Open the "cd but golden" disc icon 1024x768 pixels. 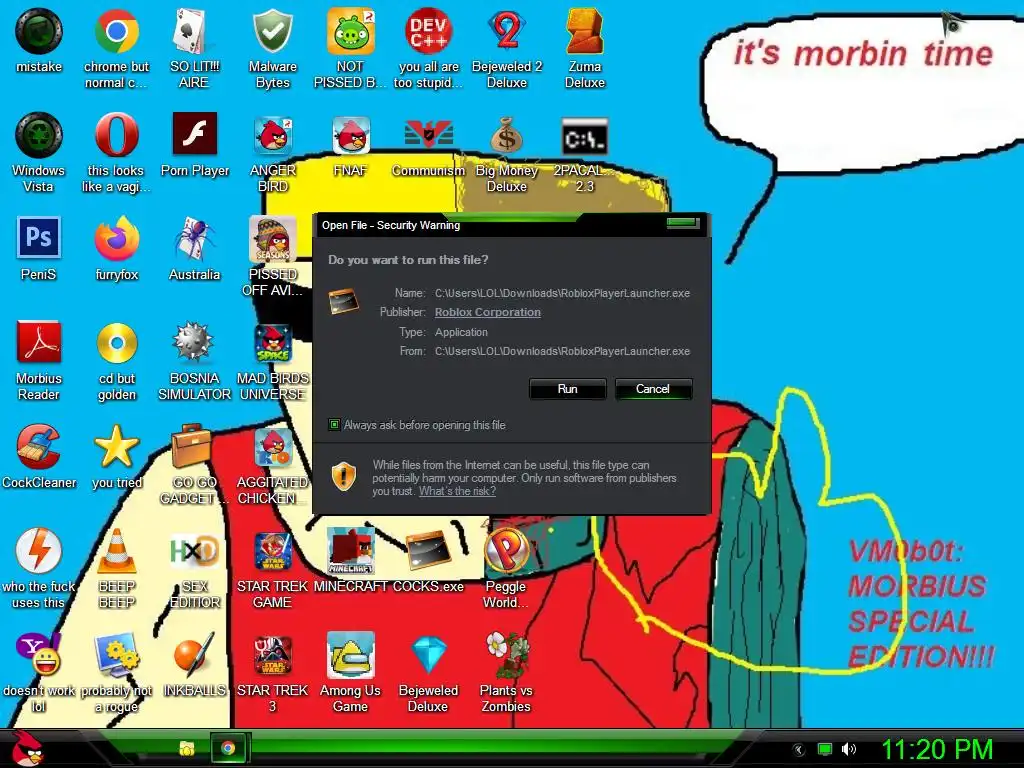pos(116,343)
